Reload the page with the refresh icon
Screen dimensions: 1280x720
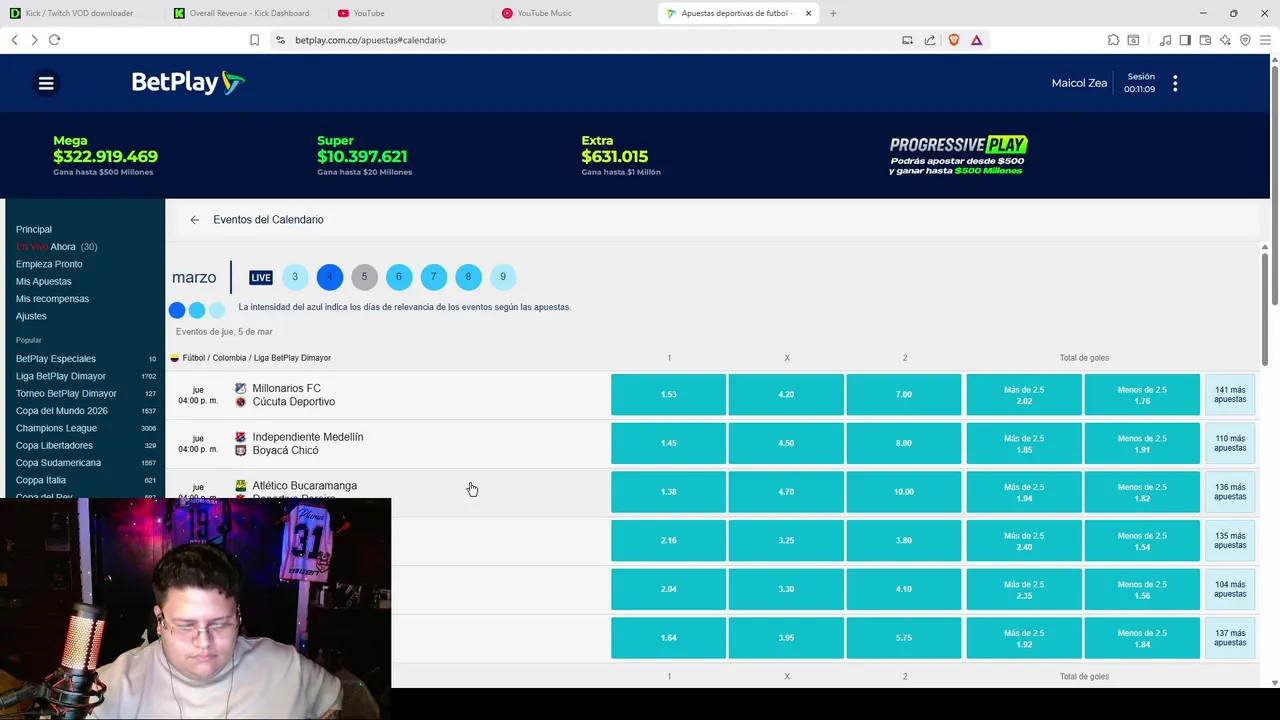[x=54, y=40]
